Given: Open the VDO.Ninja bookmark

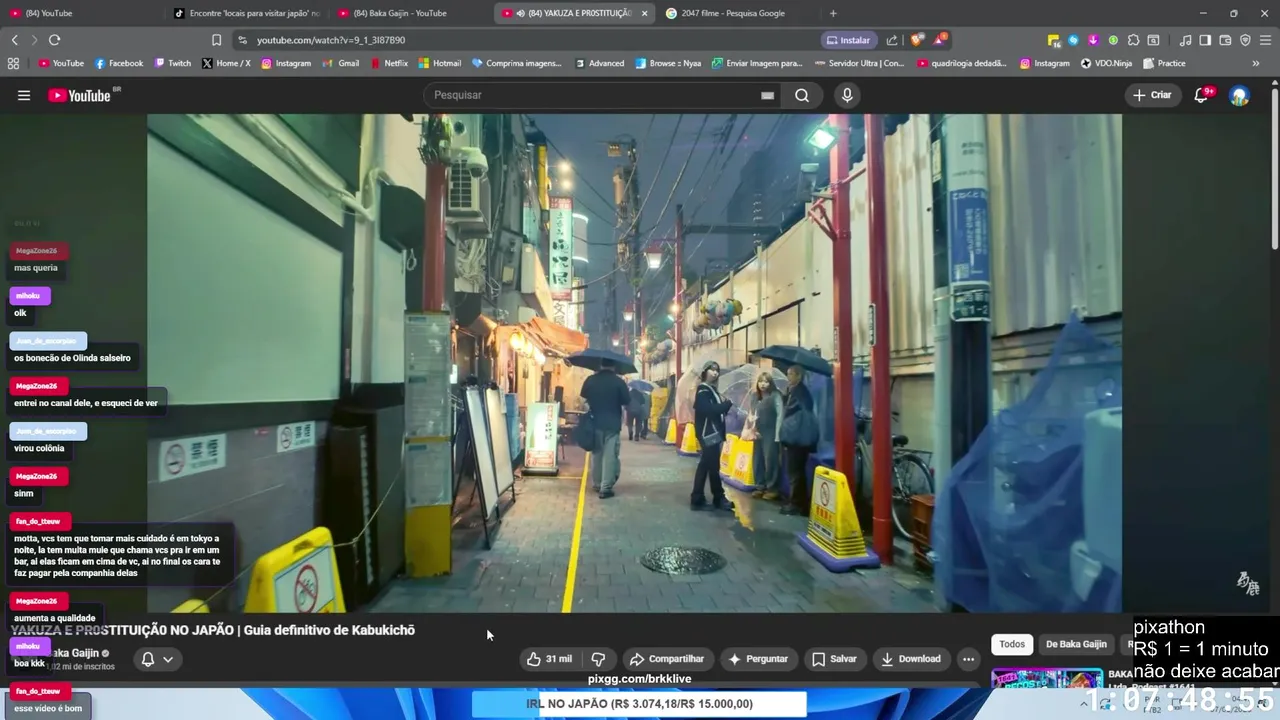Looking at the screenshot, I should [1106, 63].
